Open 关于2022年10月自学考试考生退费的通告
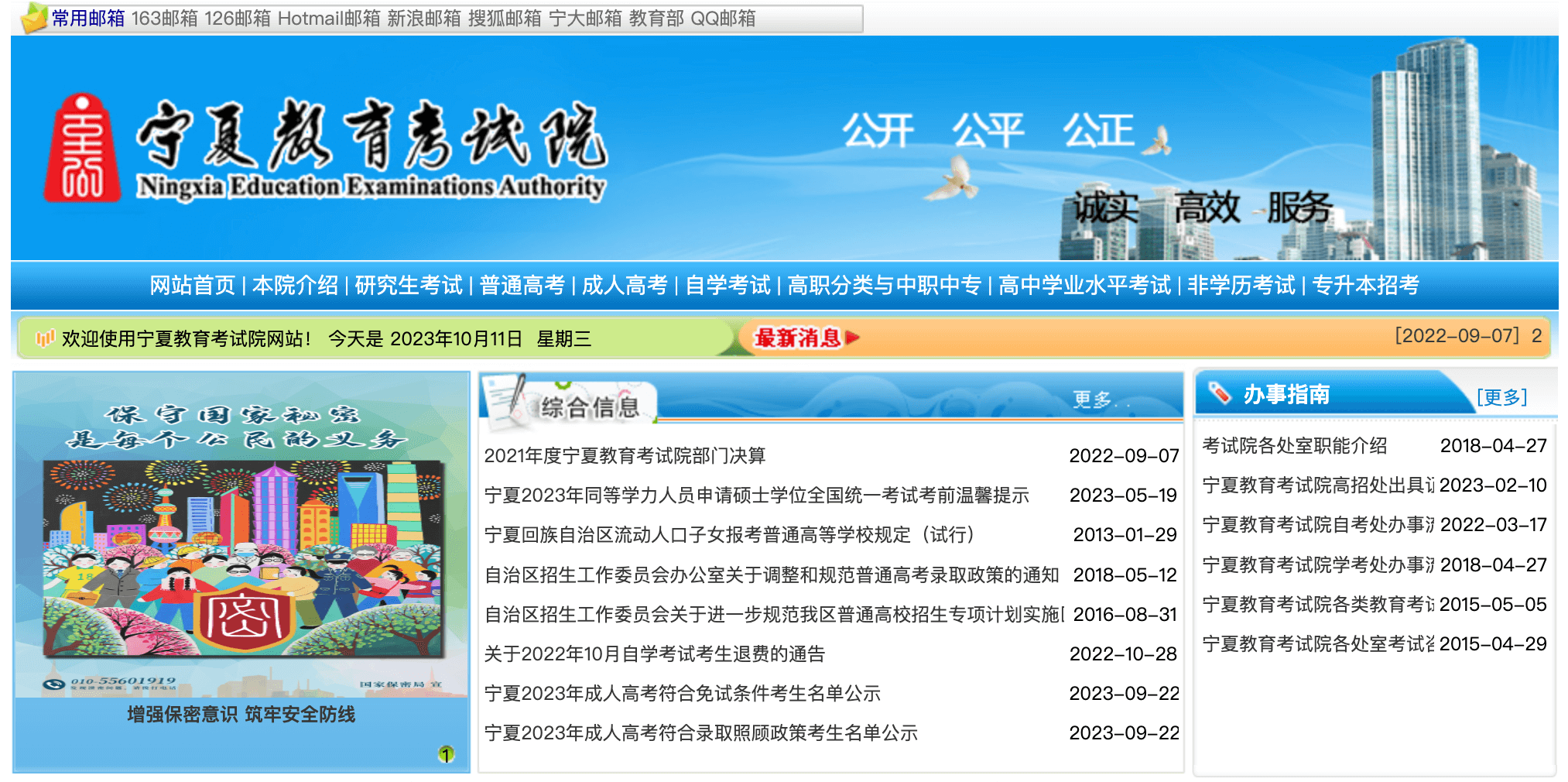This screenshot has width=1568, height=782. pyautogui.click(x=654, y=654)
